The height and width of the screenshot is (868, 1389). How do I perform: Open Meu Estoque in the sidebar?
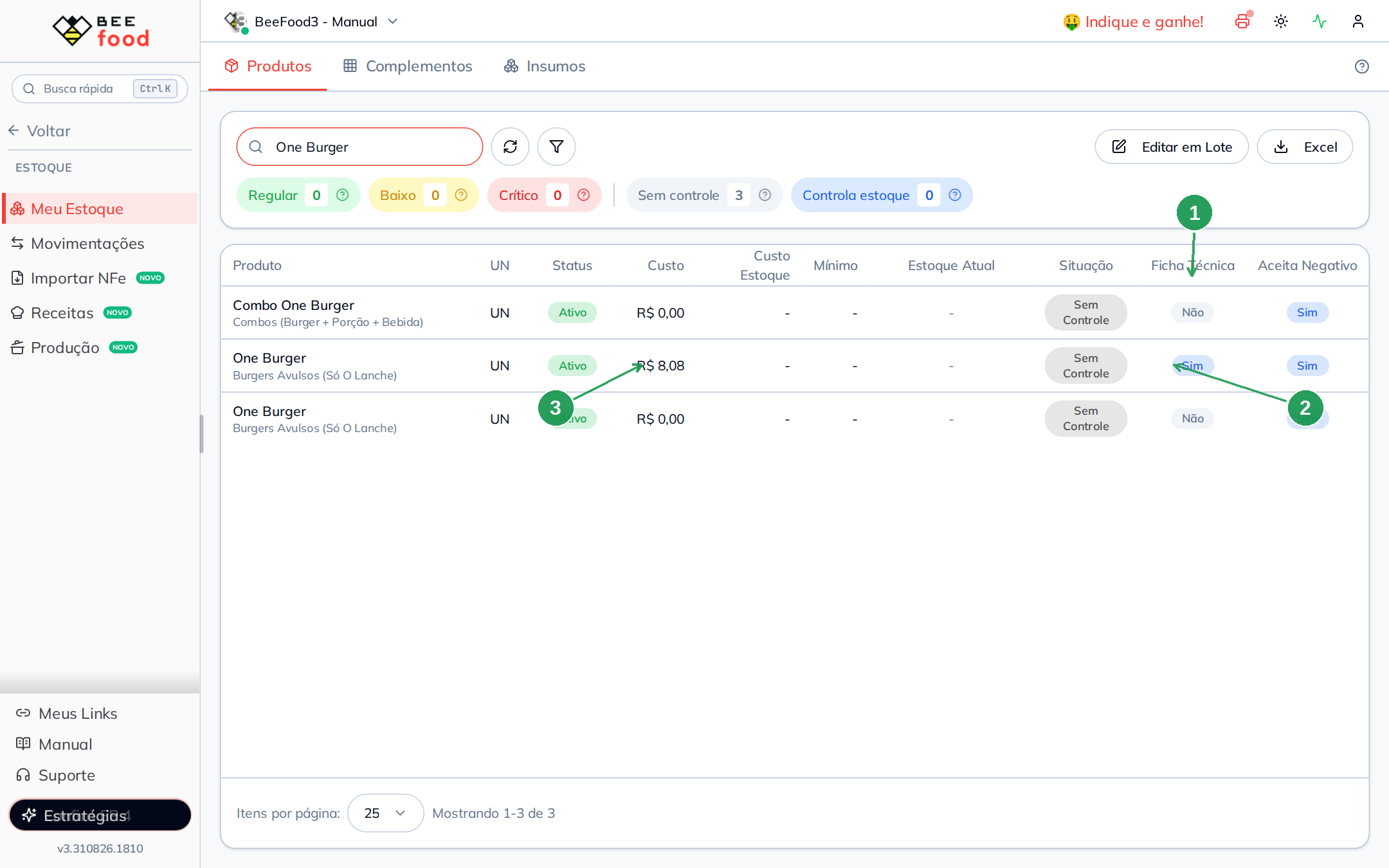pyautogui.click(x=100, y=208)
